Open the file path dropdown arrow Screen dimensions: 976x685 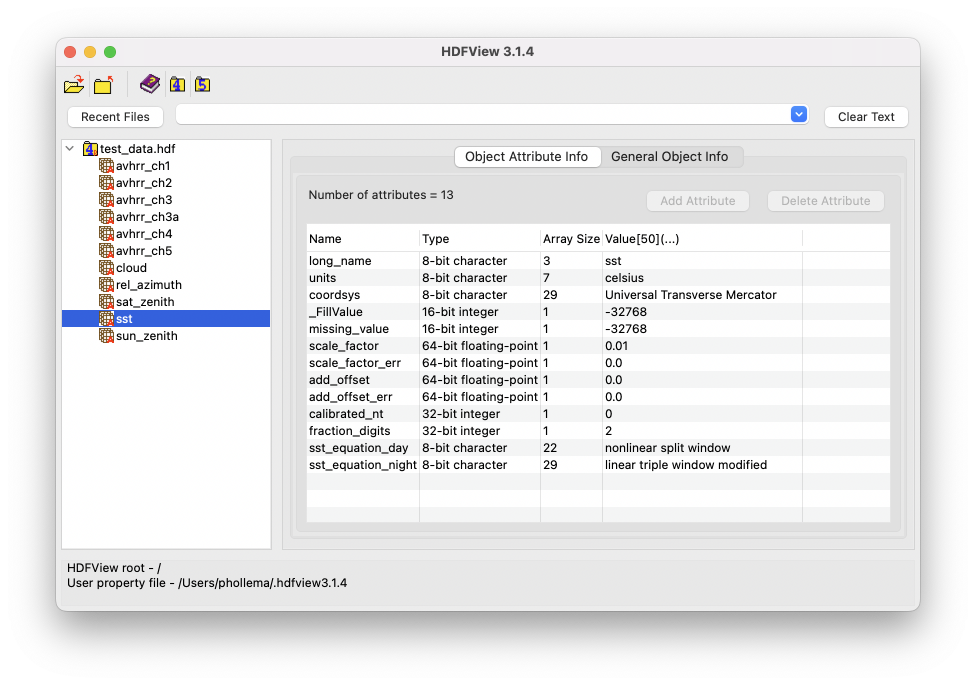pos(798,115)
